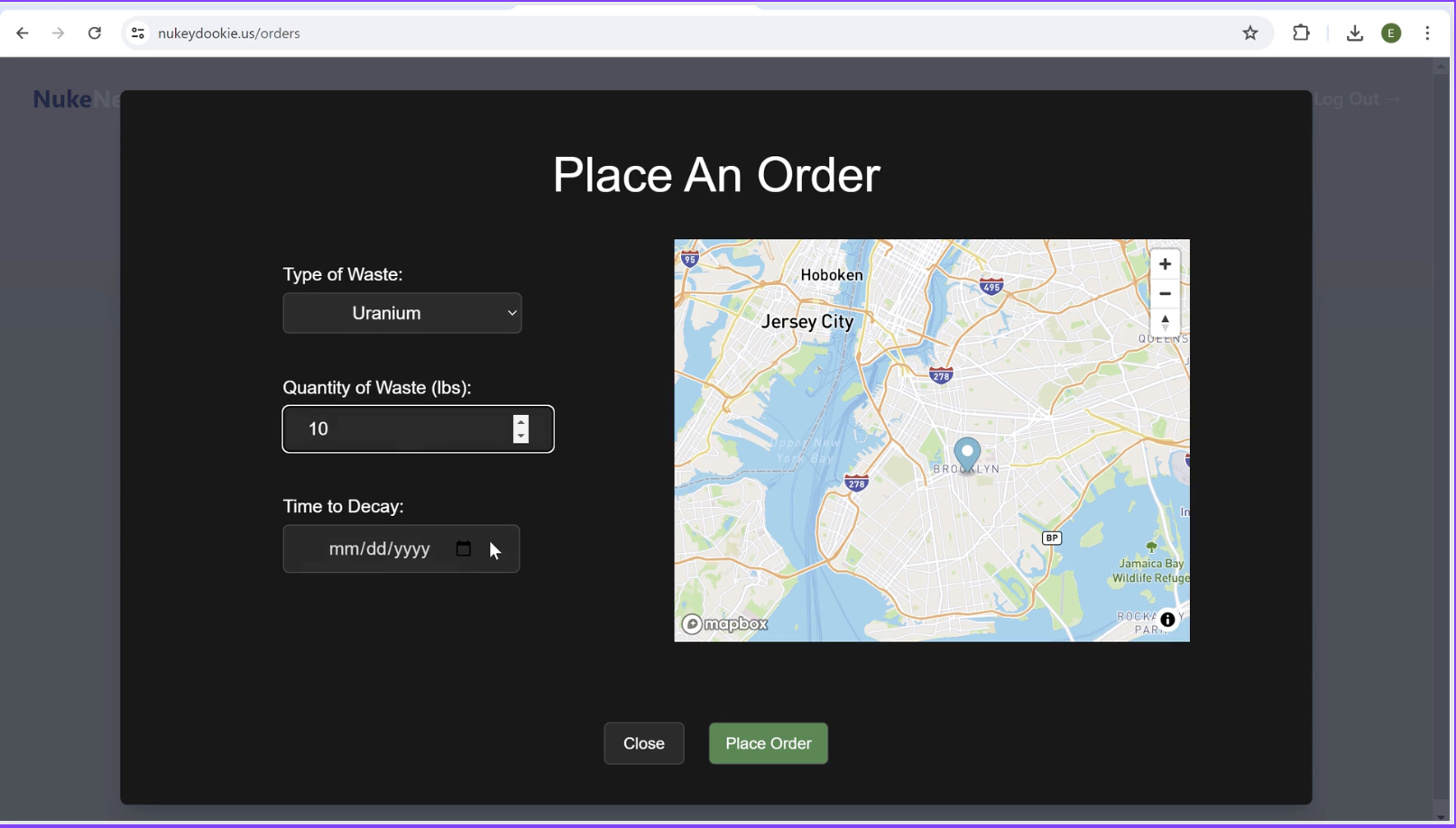1456x828 pixels.
Task: Click the Log Out link behind dialog
Action: coord(1356,99)
